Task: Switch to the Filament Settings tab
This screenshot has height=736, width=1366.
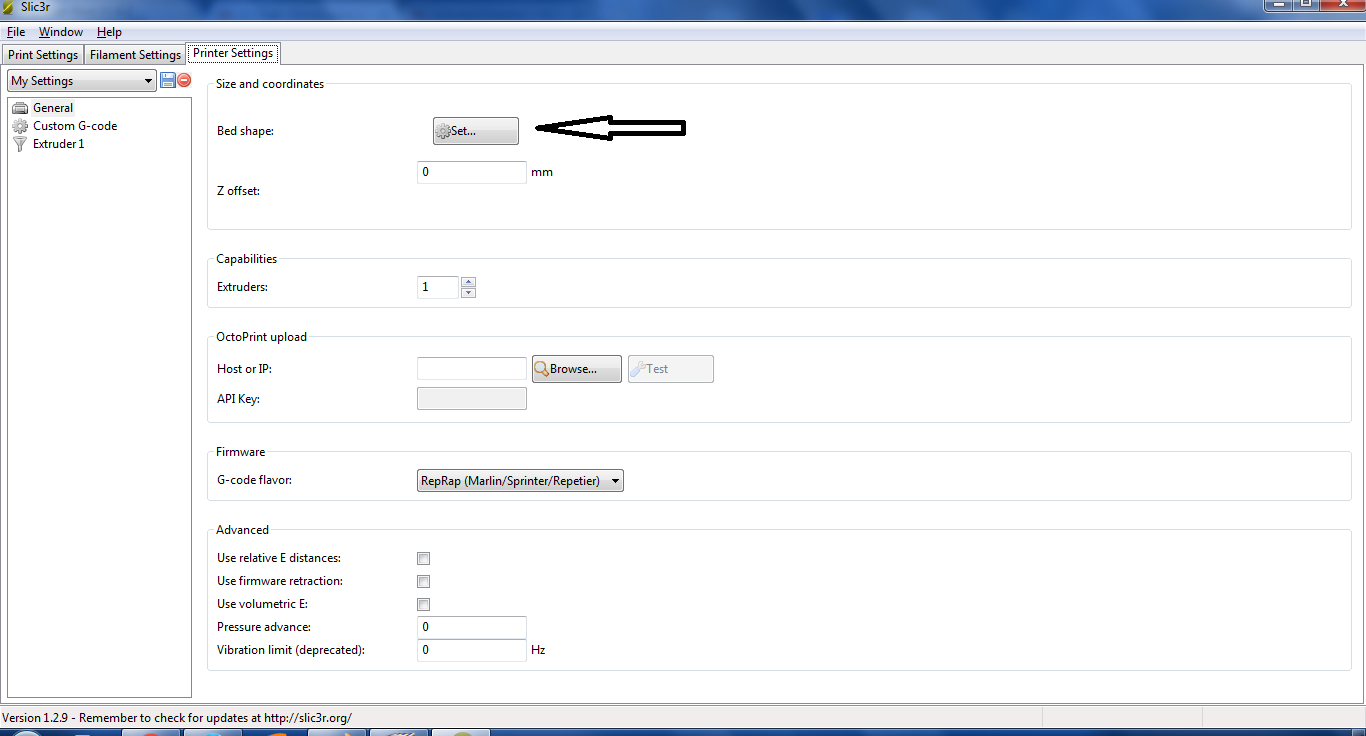Action: 135,55
